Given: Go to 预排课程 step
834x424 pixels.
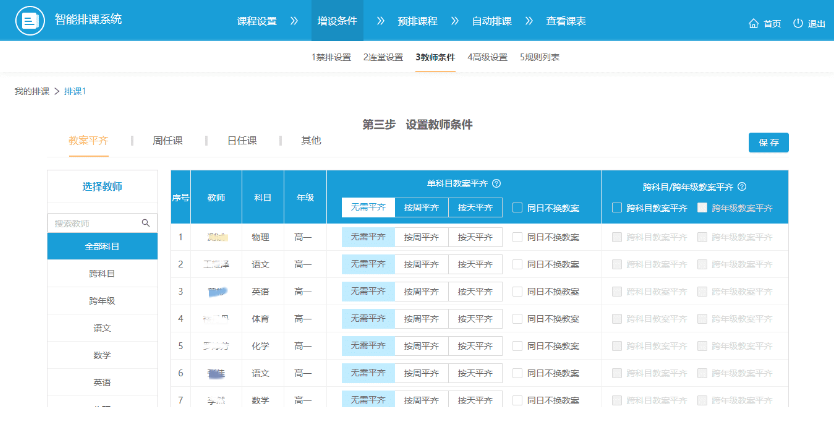Looking at the screenshot, I should pos(418,21).
